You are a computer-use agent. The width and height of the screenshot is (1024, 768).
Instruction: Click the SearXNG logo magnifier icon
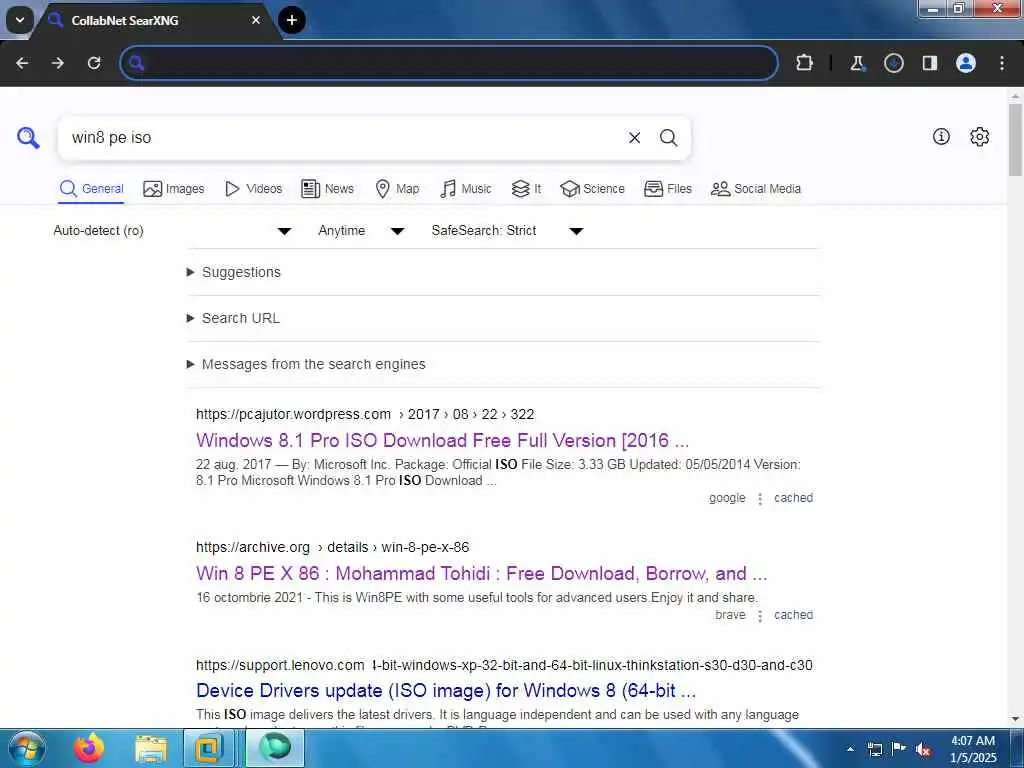tap(28, 138)
